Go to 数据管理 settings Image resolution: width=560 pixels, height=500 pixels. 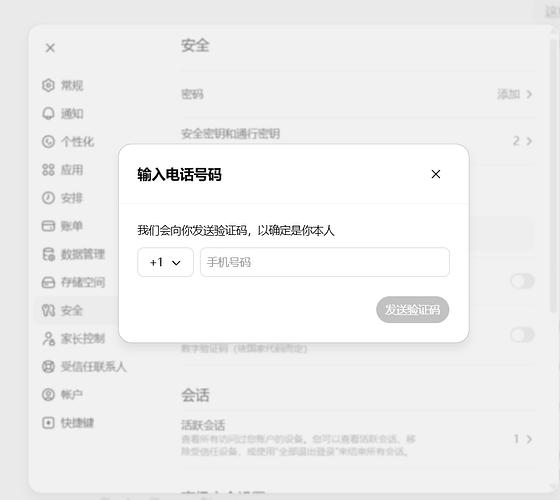pos(83,254)
